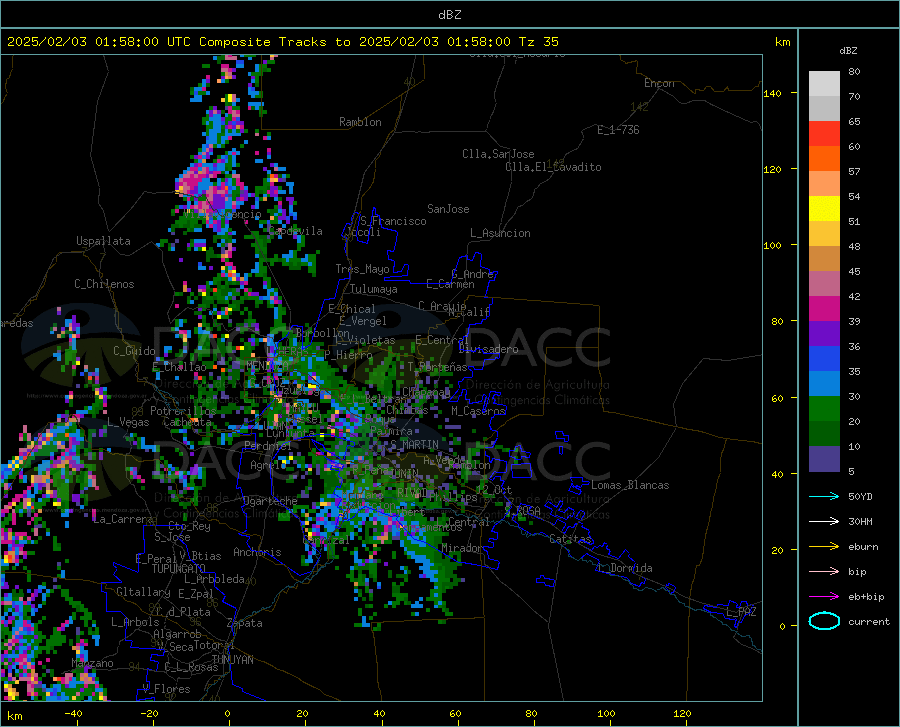Click the 'V_Flores' map label
The height and width of the screenshot is (727, 900).
point(166,689)
